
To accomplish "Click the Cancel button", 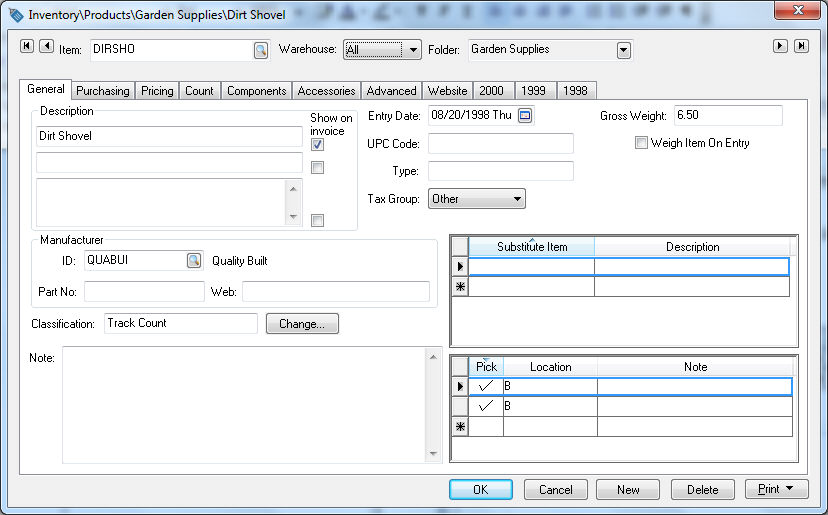I will coord(556,490).
